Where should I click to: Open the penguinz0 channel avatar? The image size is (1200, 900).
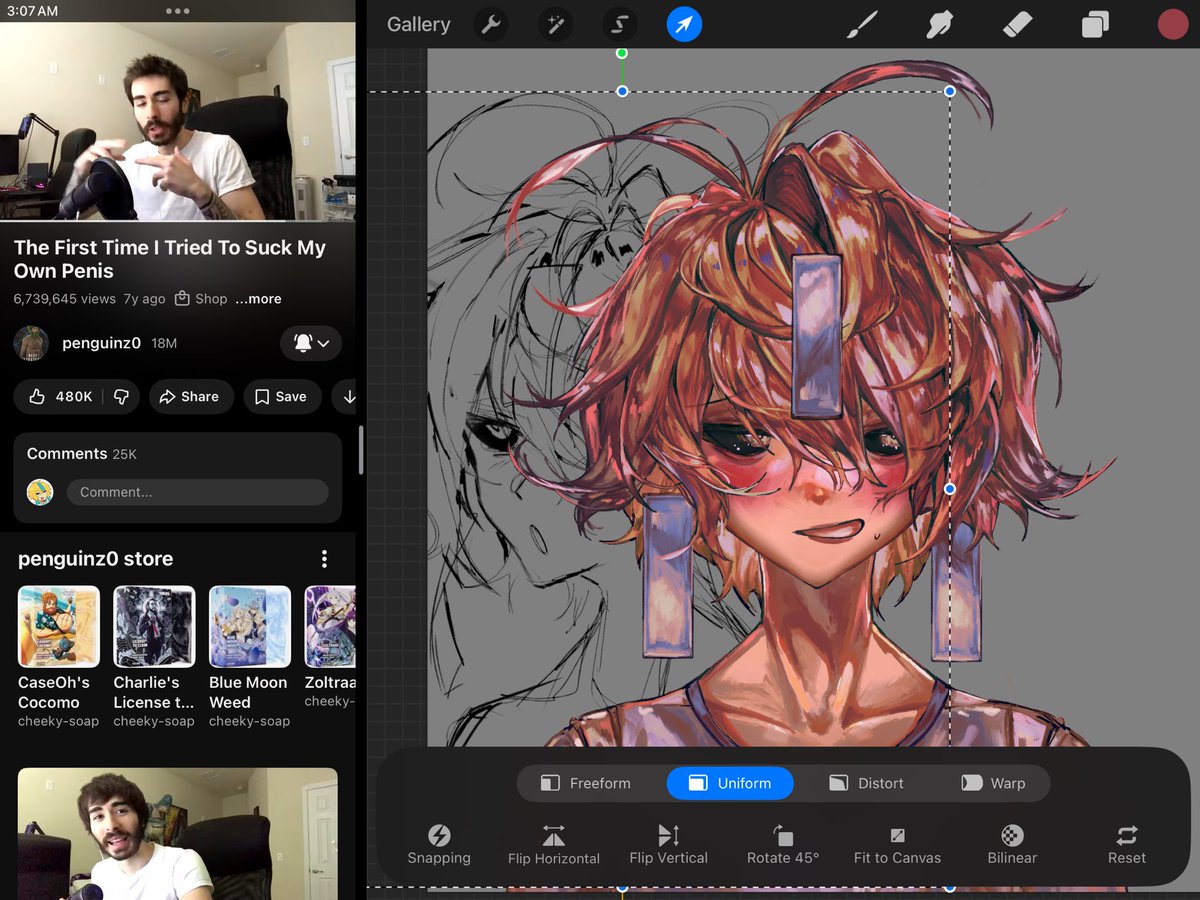tap(32, 343)
